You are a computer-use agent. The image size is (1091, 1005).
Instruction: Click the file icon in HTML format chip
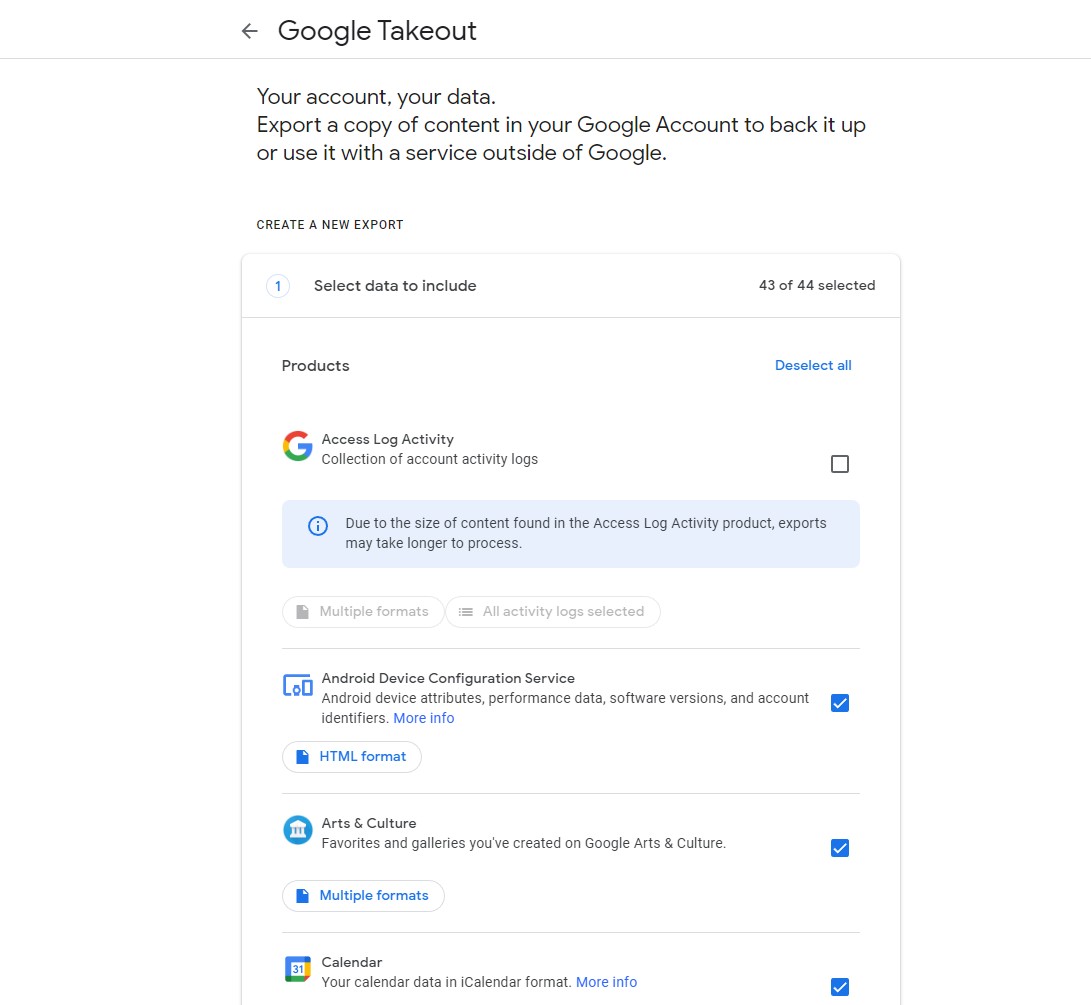303,757
